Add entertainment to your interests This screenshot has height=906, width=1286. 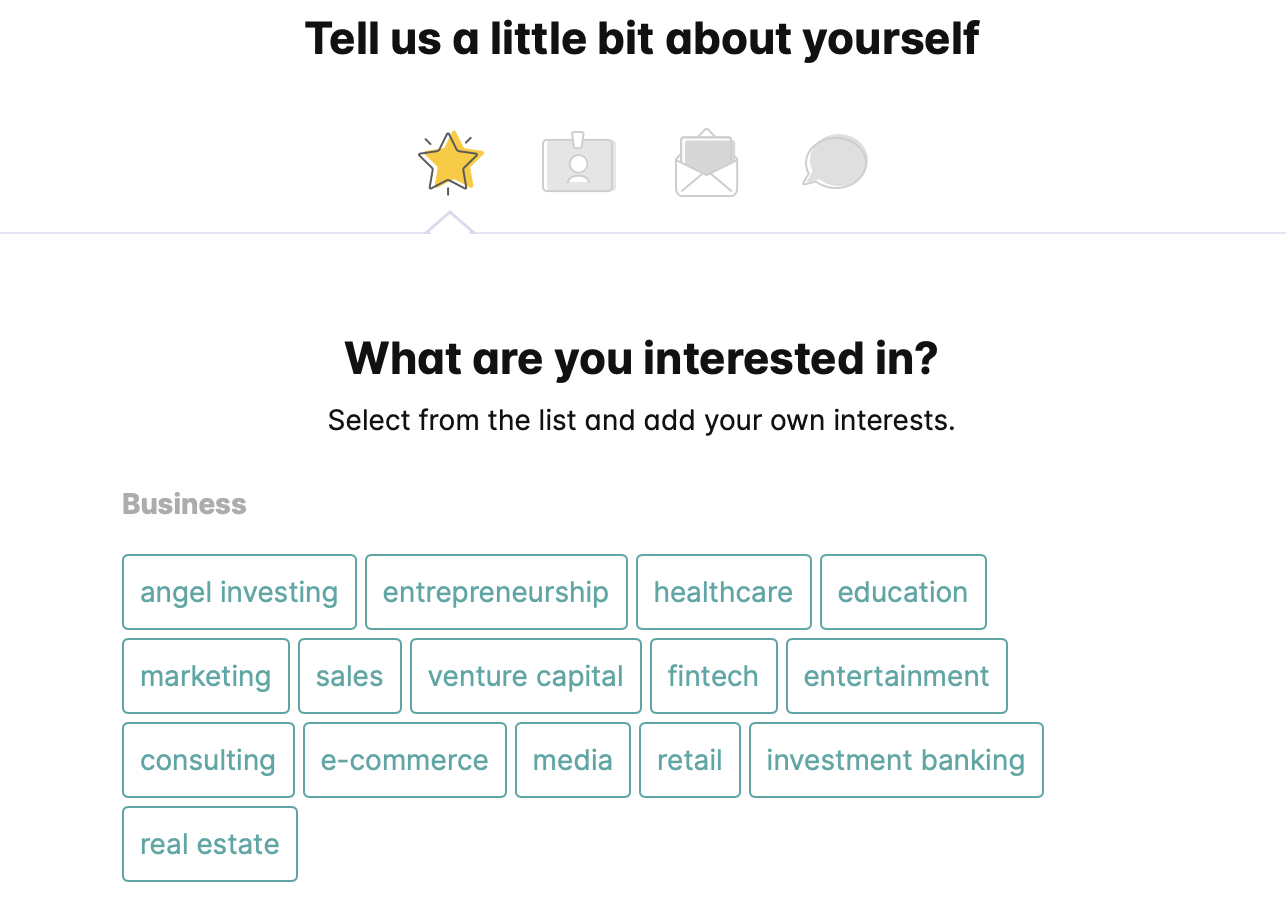click(897, 676)
